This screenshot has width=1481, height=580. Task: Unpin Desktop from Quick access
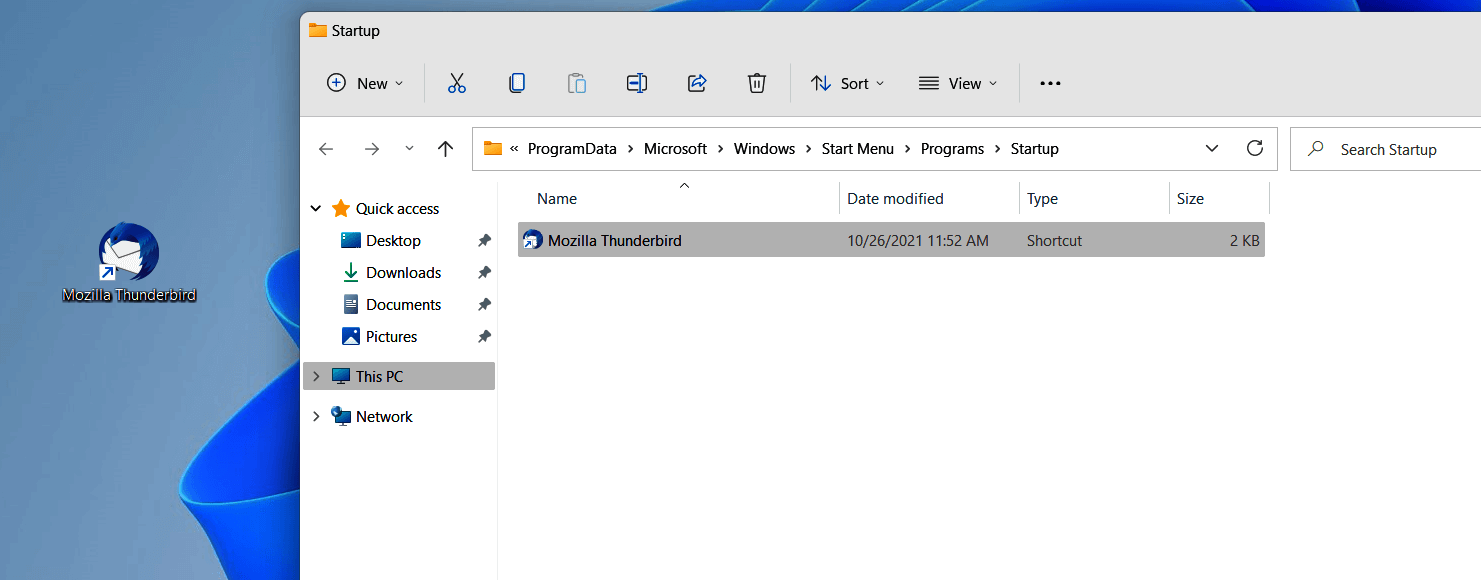click(x=484, y=240)
